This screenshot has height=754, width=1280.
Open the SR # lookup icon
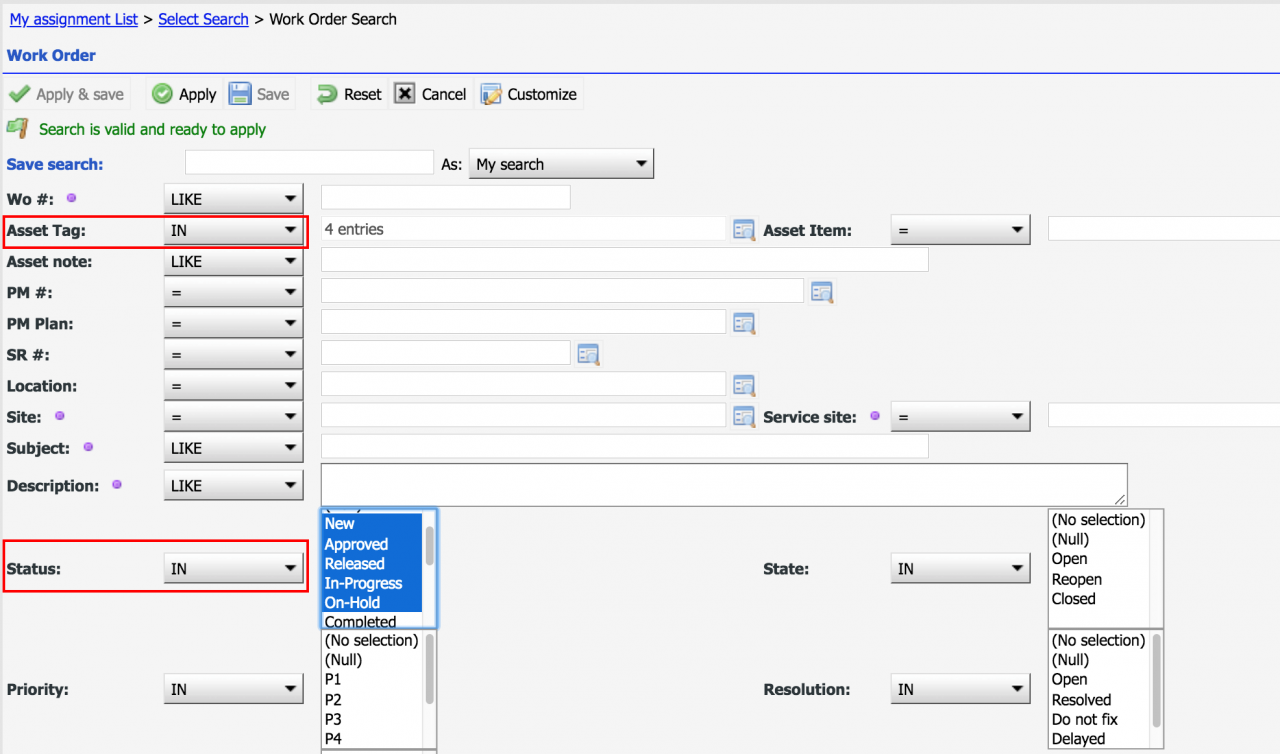[x=588, y=354]
